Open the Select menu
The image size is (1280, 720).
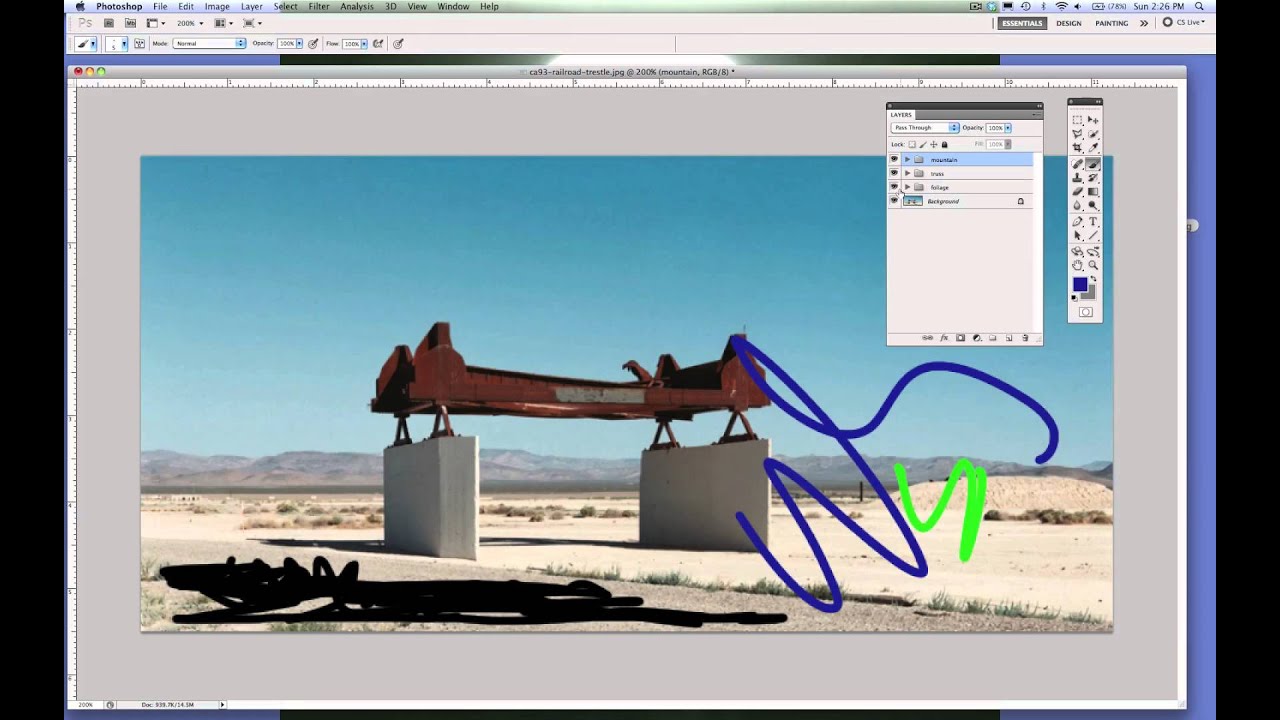point(285,6)
